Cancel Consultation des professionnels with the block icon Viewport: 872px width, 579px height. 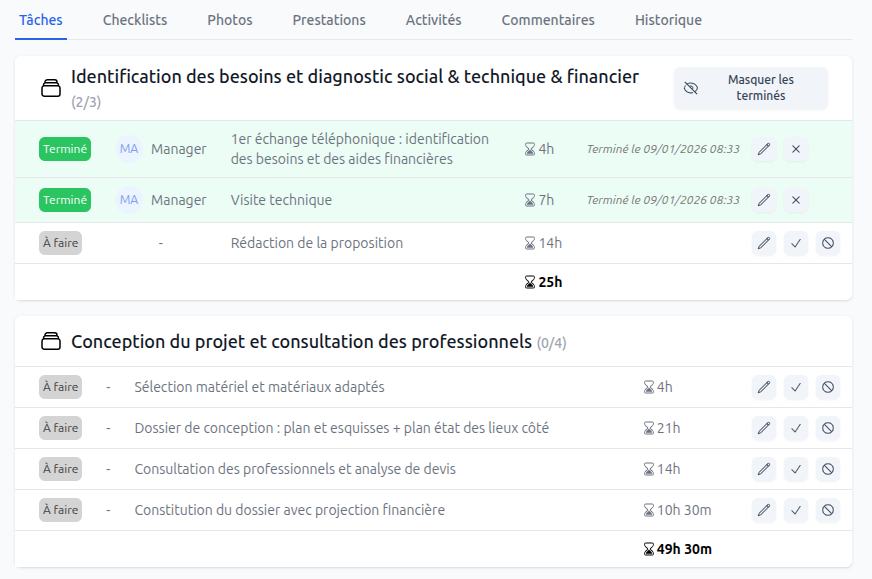tap(827, 468)
